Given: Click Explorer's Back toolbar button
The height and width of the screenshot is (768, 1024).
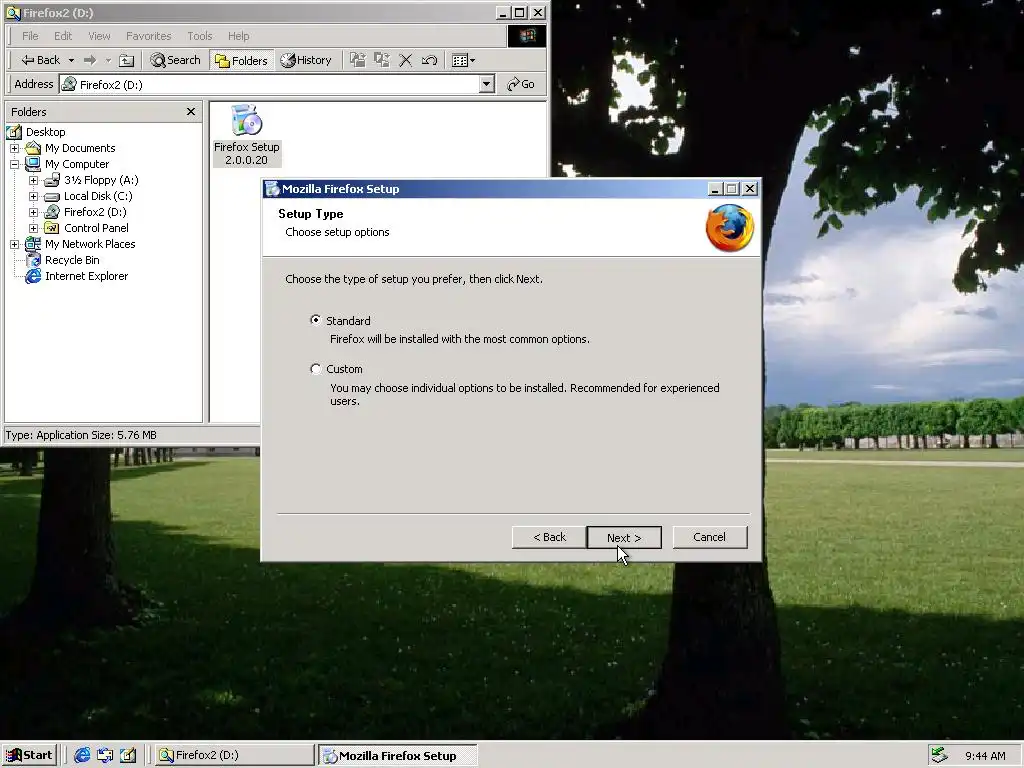Looking at the screenshot, I should tap(40, 60).
